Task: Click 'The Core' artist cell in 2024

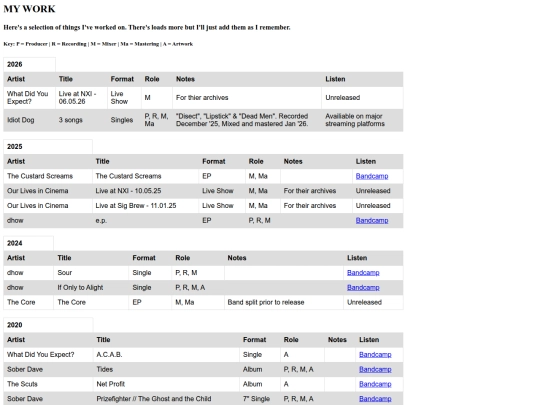Action: click(x=28, y=302)
